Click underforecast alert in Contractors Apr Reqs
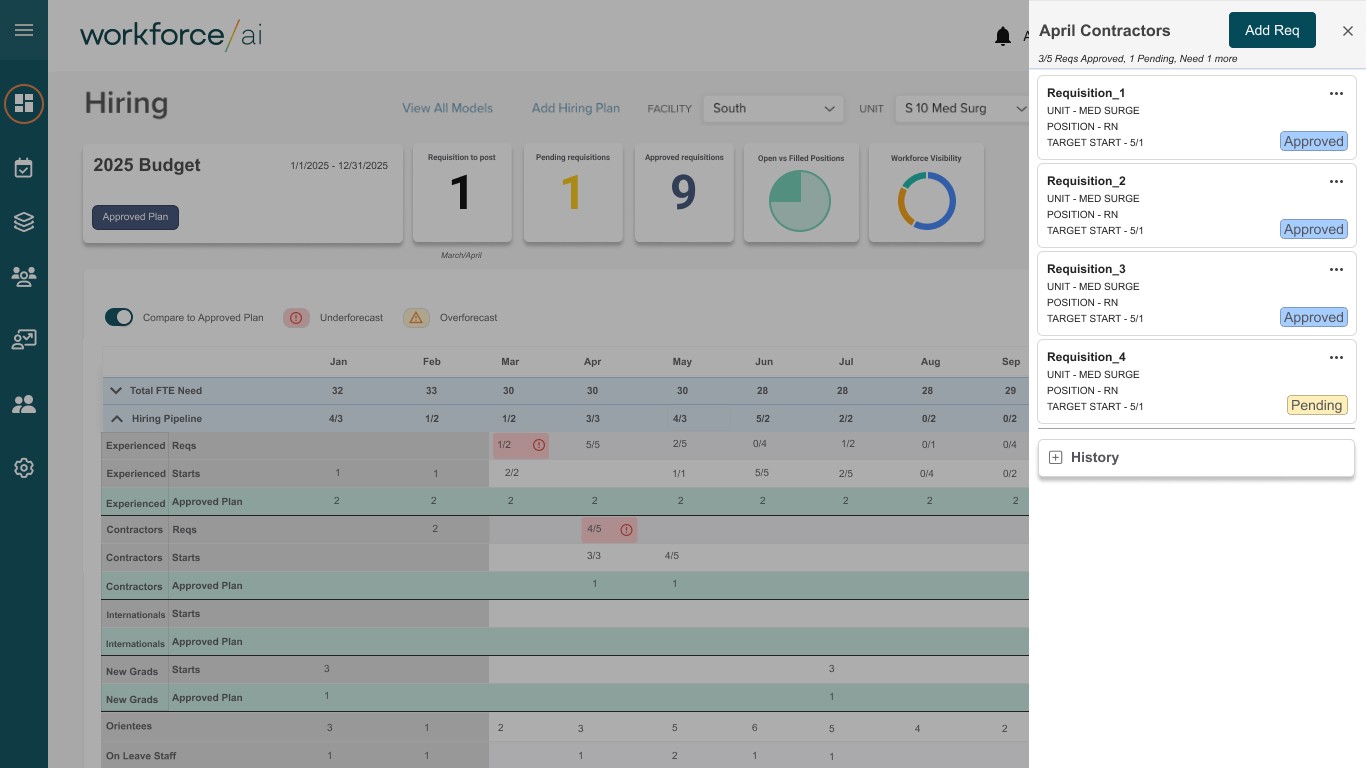Image resolution: width=1366 pixels, height=768 pixels. 627,529
